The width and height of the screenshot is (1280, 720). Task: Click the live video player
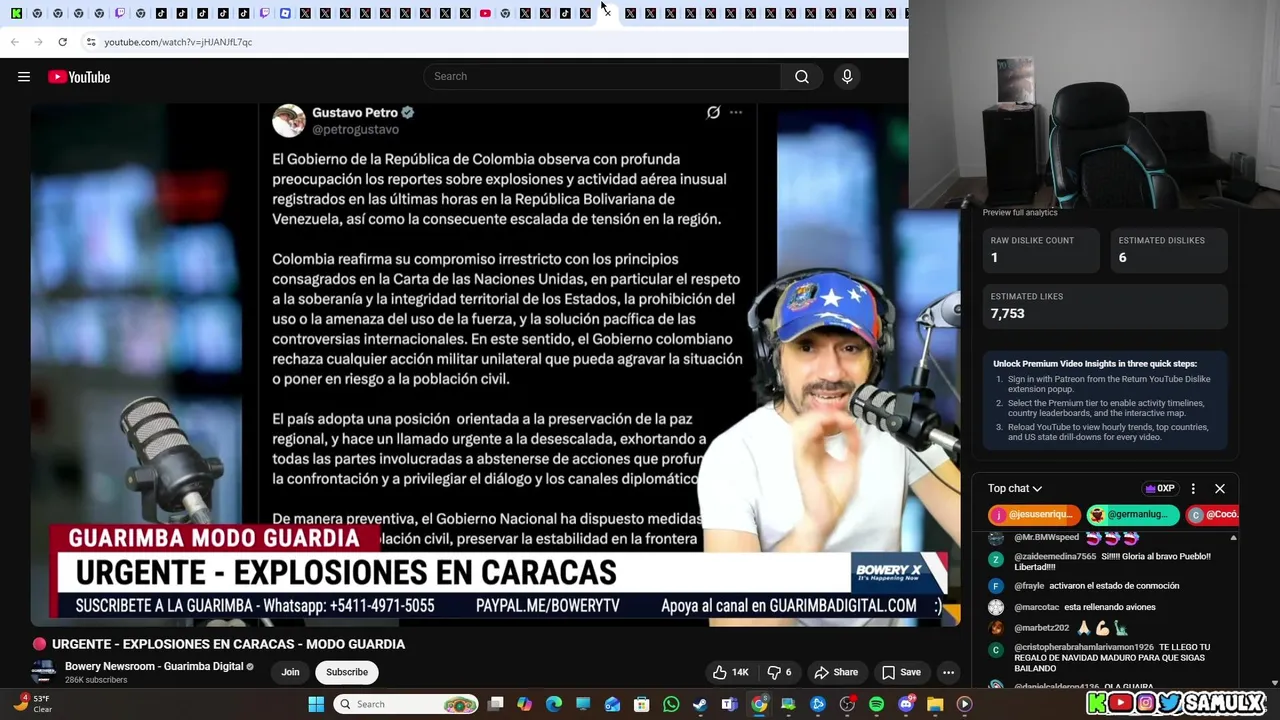pyautogui.click(x=495, y=364)
